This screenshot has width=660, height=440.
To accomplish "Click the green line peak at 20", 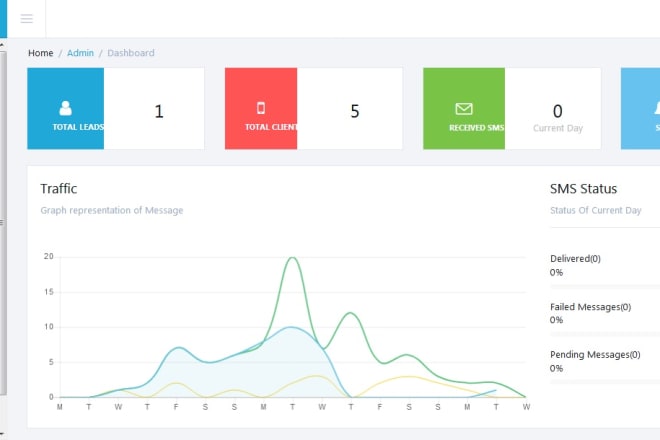I will point(293,258).
